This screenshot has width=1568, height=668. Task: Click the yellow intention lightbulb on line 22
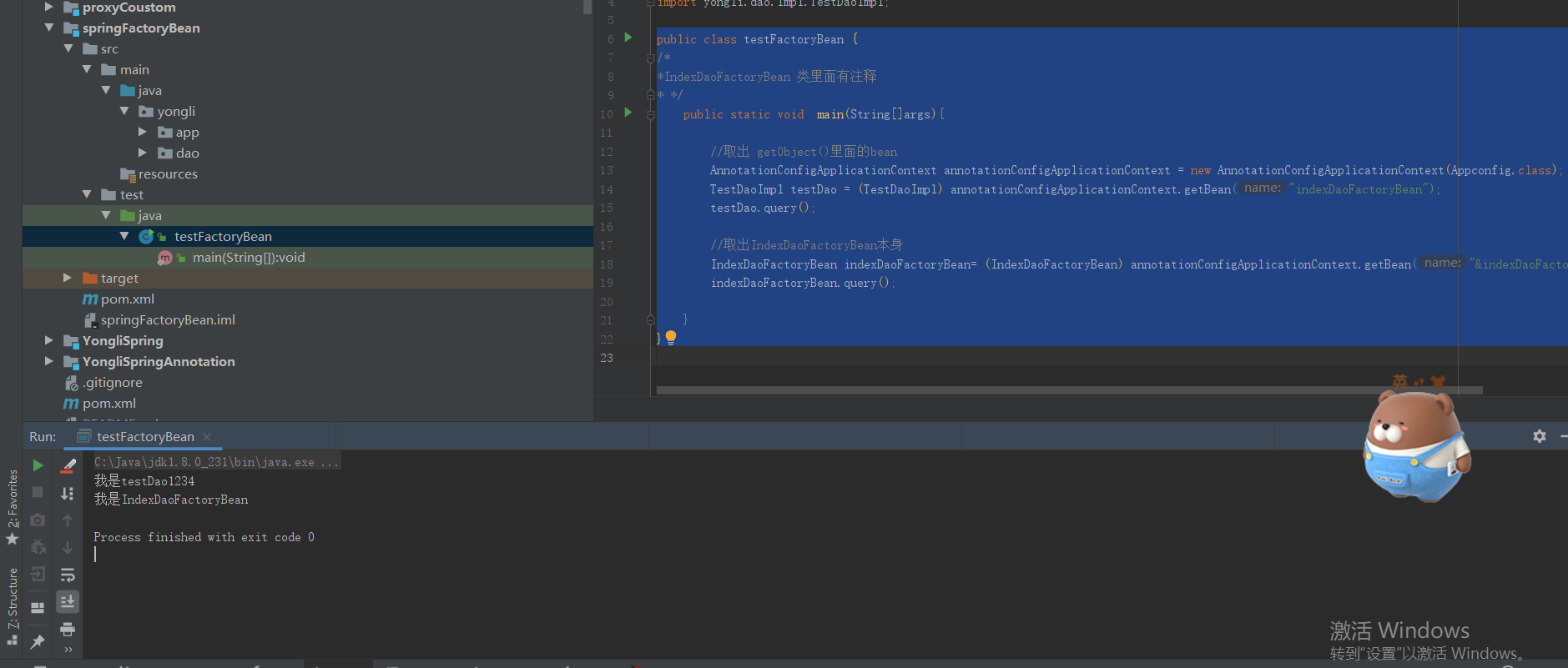click(671, 338)
